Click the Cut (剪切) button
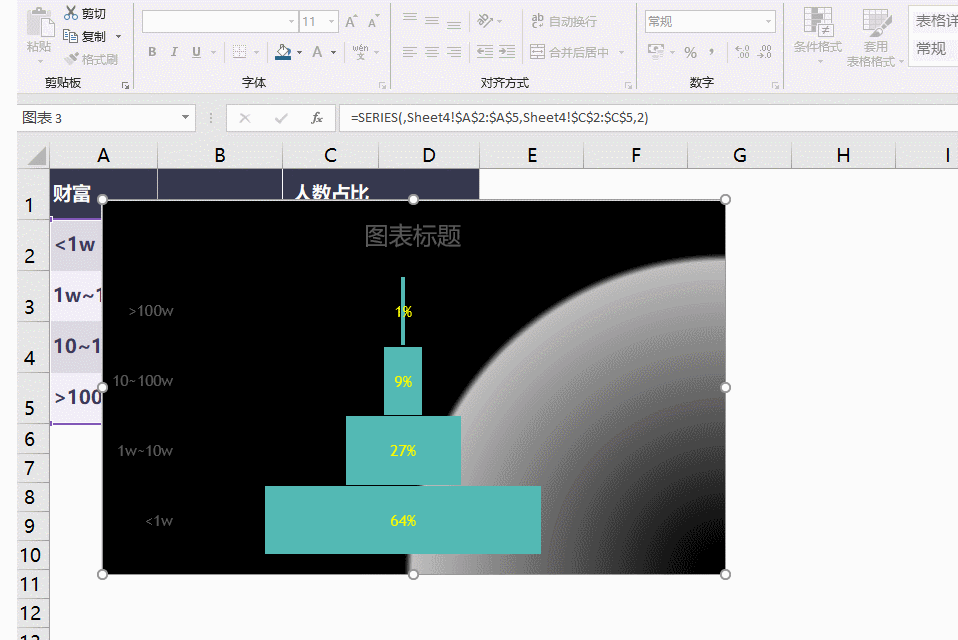This screenshot has width=958, height=640. click(x=85, y=13)
